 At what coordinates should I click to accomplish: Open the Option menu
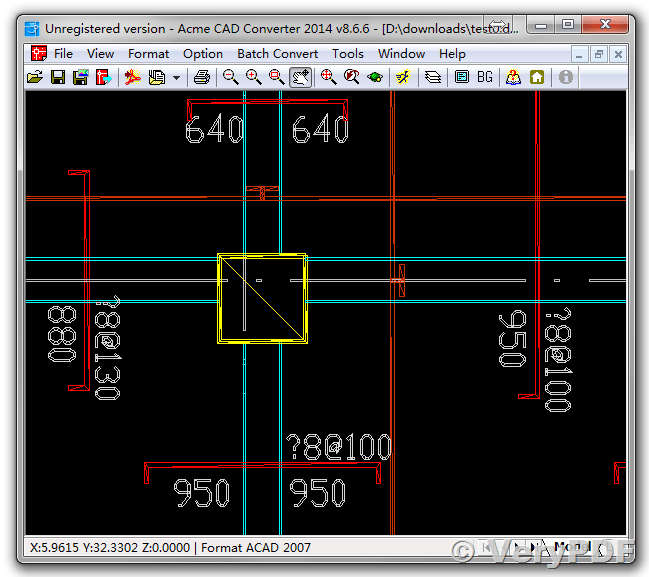(x=203, y=54)
